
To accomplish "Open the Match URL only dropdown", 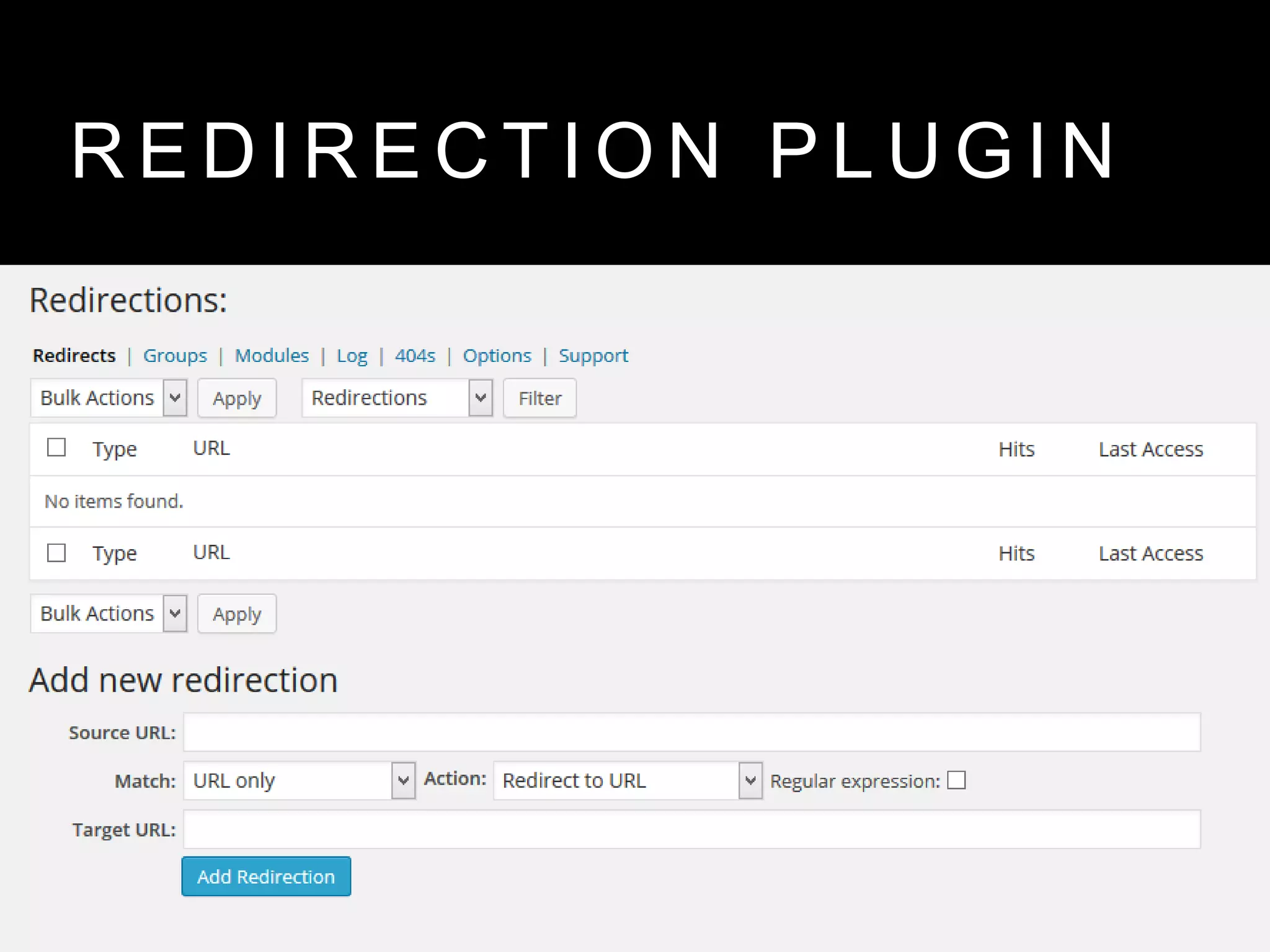I will click(299, 780).
